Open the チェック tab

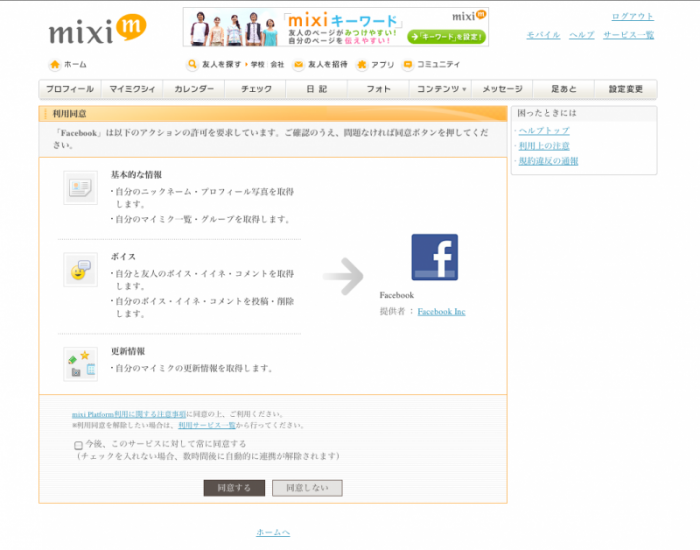point(256,89)
